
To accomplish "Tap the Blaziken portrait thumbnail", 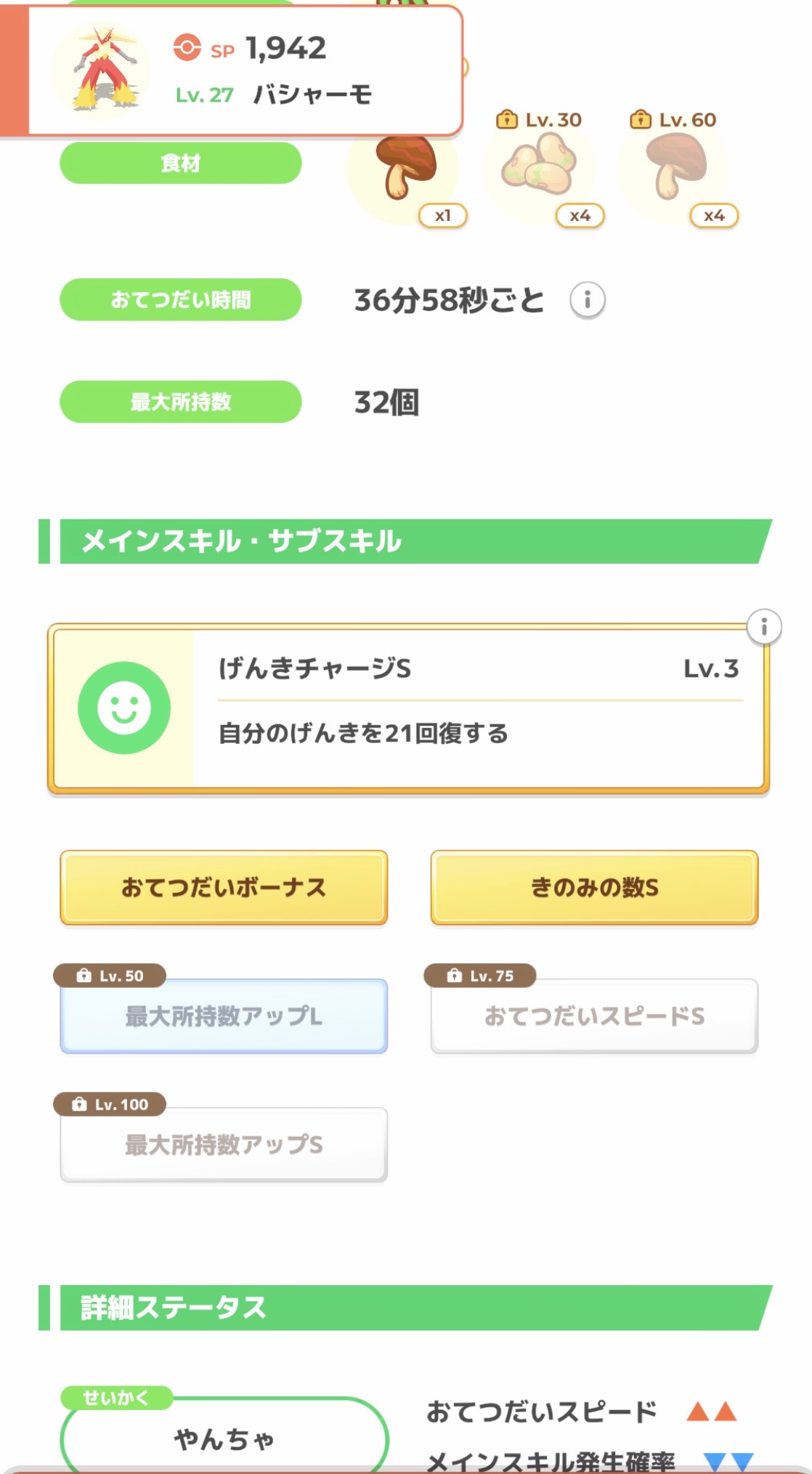I will click(103, 70).
